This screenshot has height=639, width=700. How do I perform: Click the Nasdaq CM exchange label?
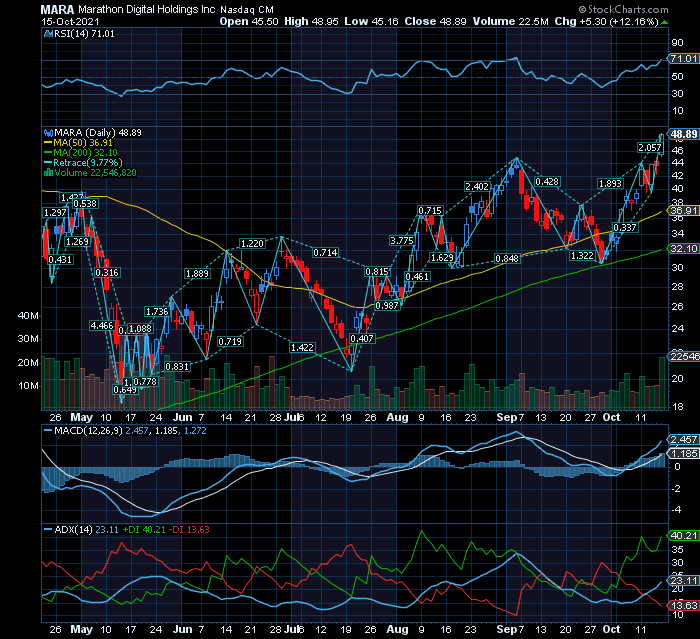click(247, 9)
